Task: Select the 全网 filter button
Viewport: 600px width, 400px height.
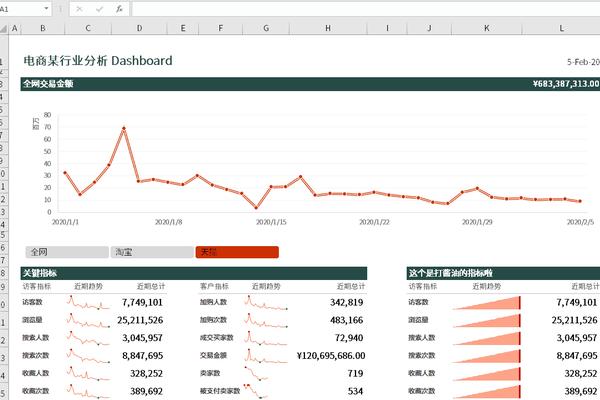Action: (x=67, y=252)
